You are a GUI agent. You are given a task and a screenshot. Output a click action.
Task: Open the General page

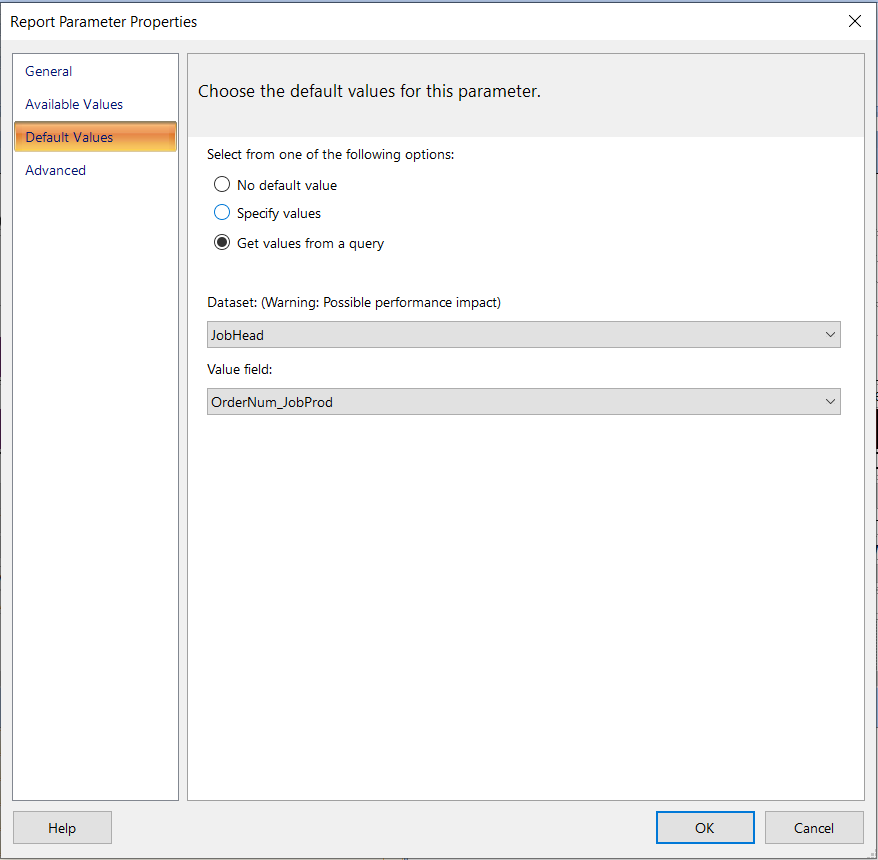(49, 71)
